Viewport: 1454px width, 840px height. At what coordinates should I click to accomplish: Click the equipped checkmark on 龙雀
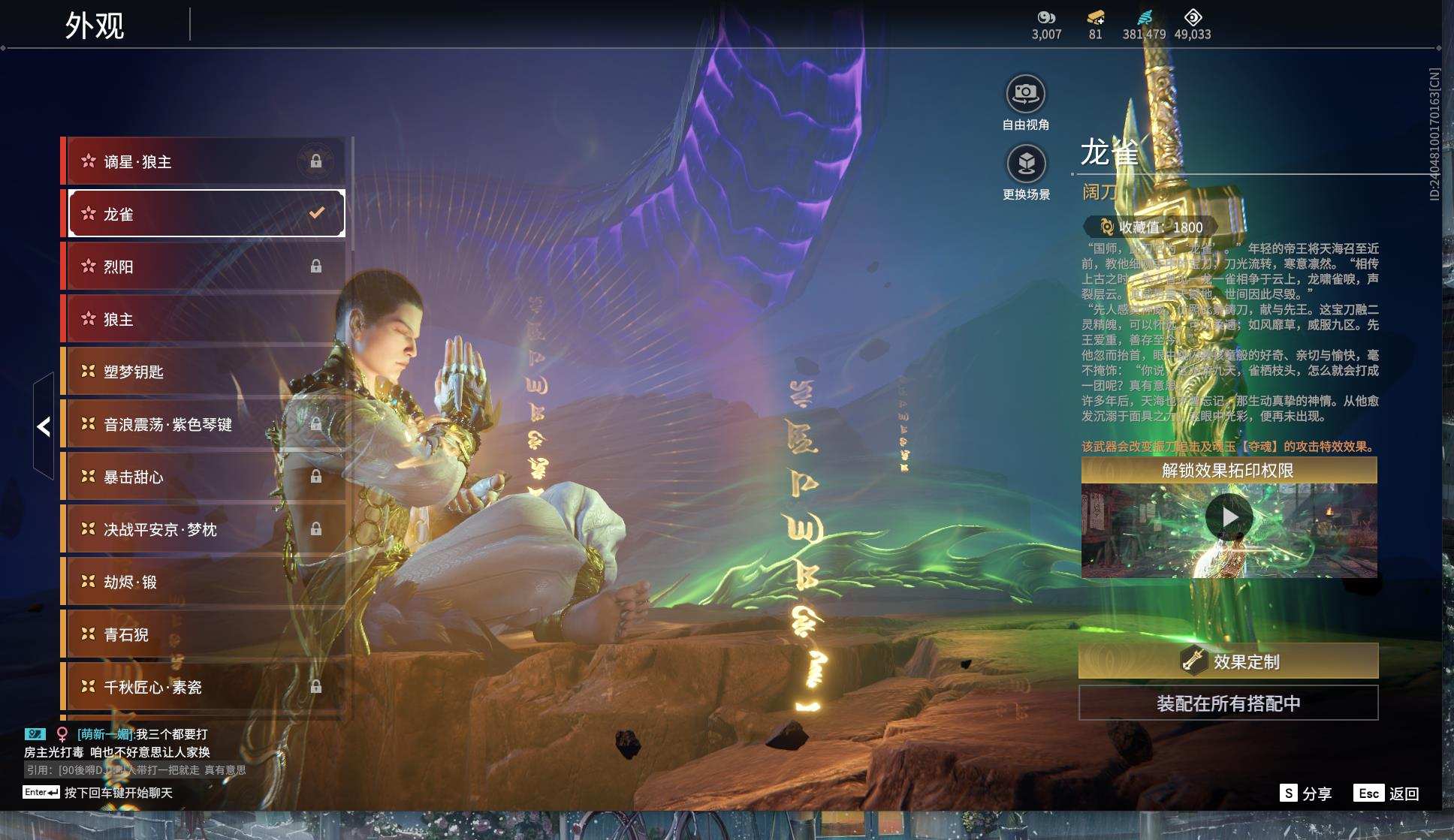[x=317, y=212]
